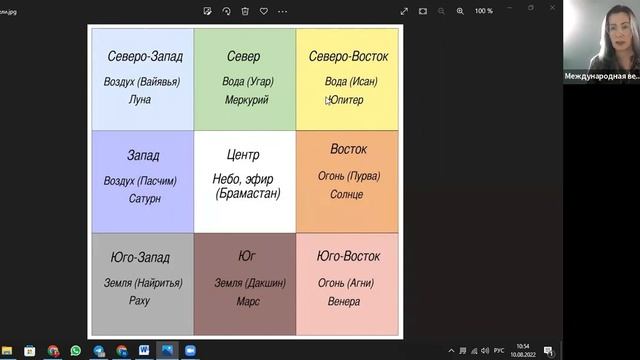Image resolution: width=640 pixels, height=360 pixels.
Task: Click the text Огонь (Пурва)
Action: pos(349,176)
